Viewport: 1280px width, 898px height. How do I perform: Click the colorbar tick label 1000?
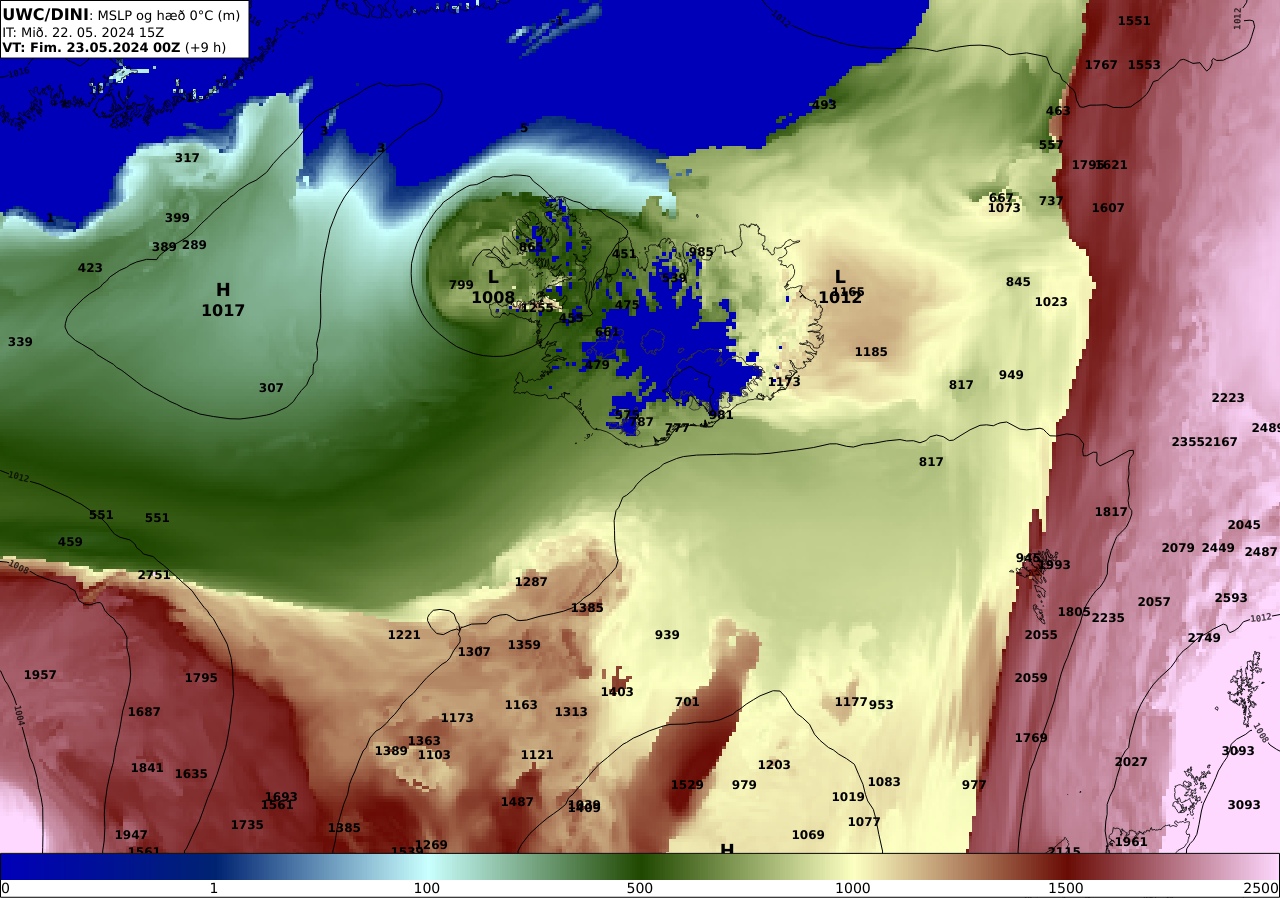[x=853, y=888]
